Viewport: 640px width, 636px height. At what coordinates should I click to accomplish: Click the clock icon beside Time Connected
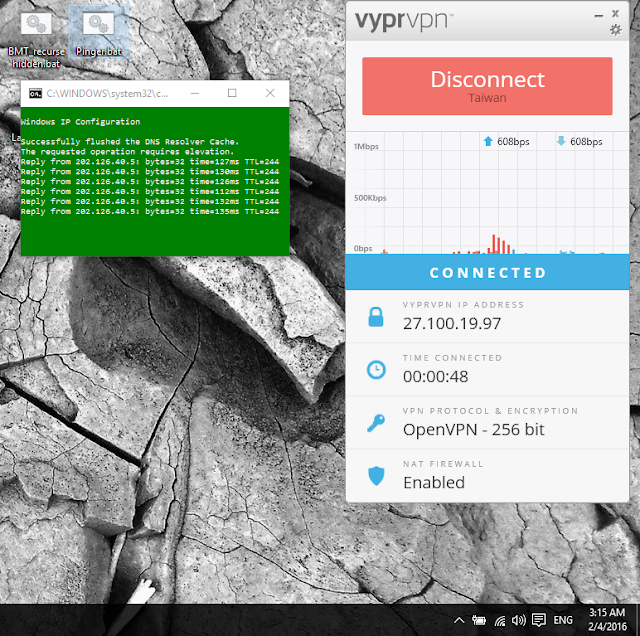[376, 370]
